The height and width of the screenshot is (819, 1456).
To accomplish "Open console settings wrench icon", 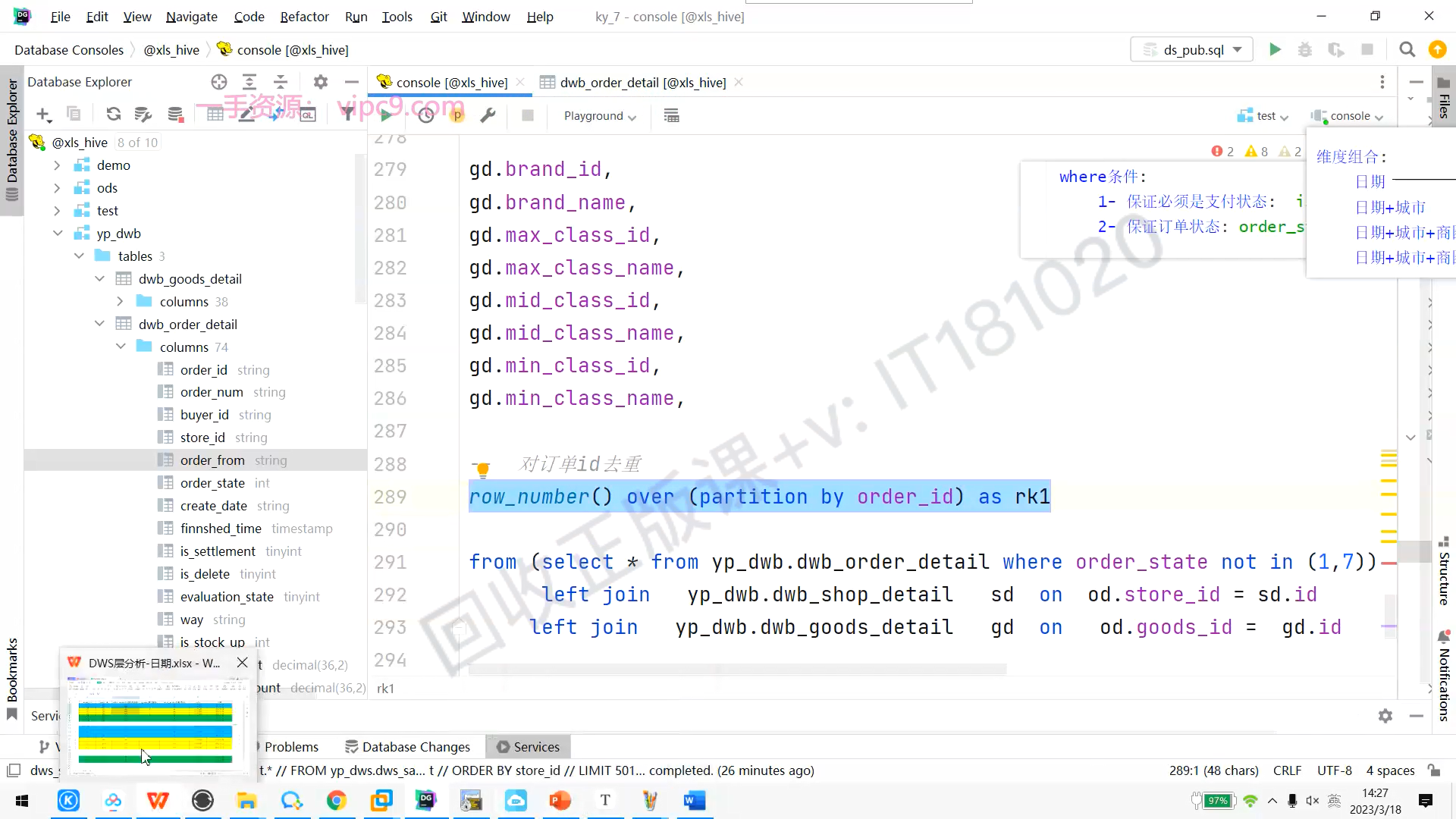I will pyautogui.click(x=488, y=115).
